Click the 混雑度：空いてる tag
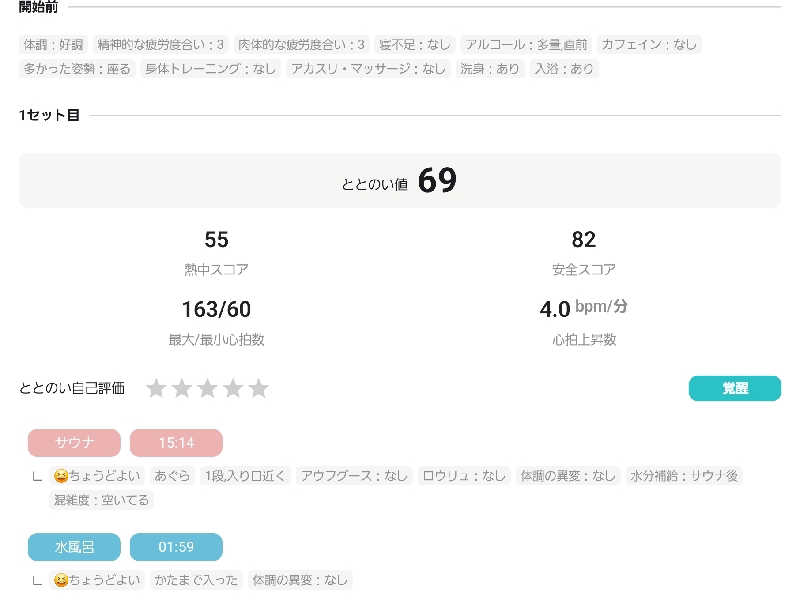Screen dimensions: 800x600 click(101, 500)
